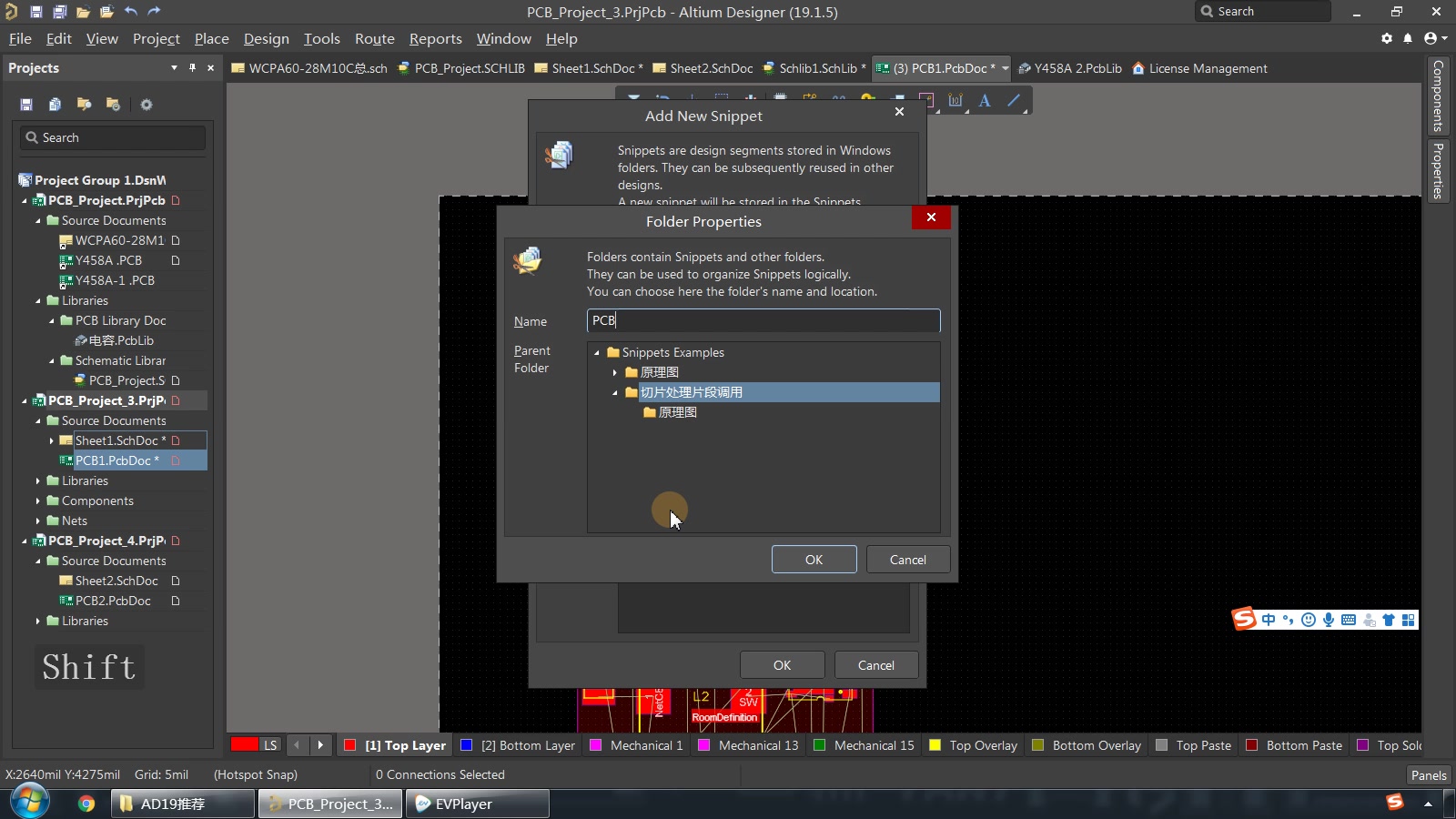Click the Redo arrow icon
This screenshot has width=1456, height=819.
coord(154,12)
